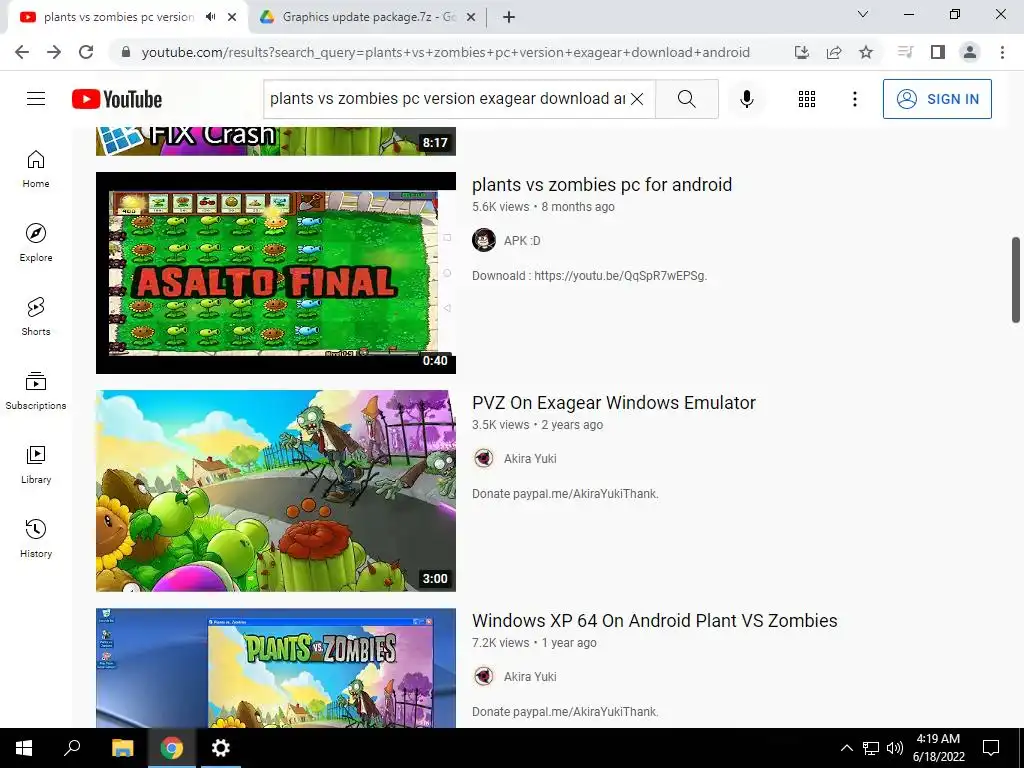Go forward in Chrome
The width and height of the screenshot is (1024, 768).
click(x=54, y=52)
